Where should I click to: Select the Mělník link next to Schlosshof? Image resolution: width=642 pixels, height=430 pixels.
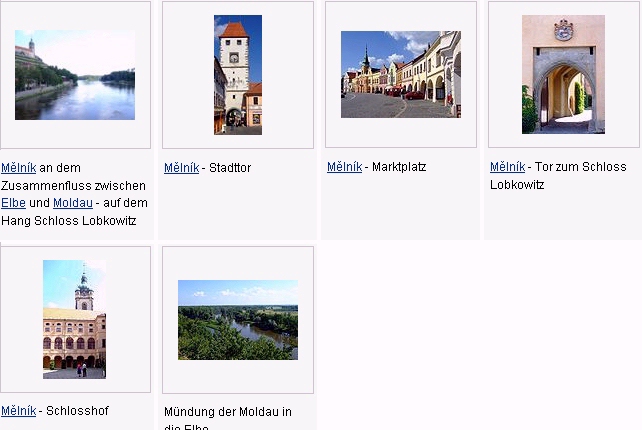[x=18, y=411]
